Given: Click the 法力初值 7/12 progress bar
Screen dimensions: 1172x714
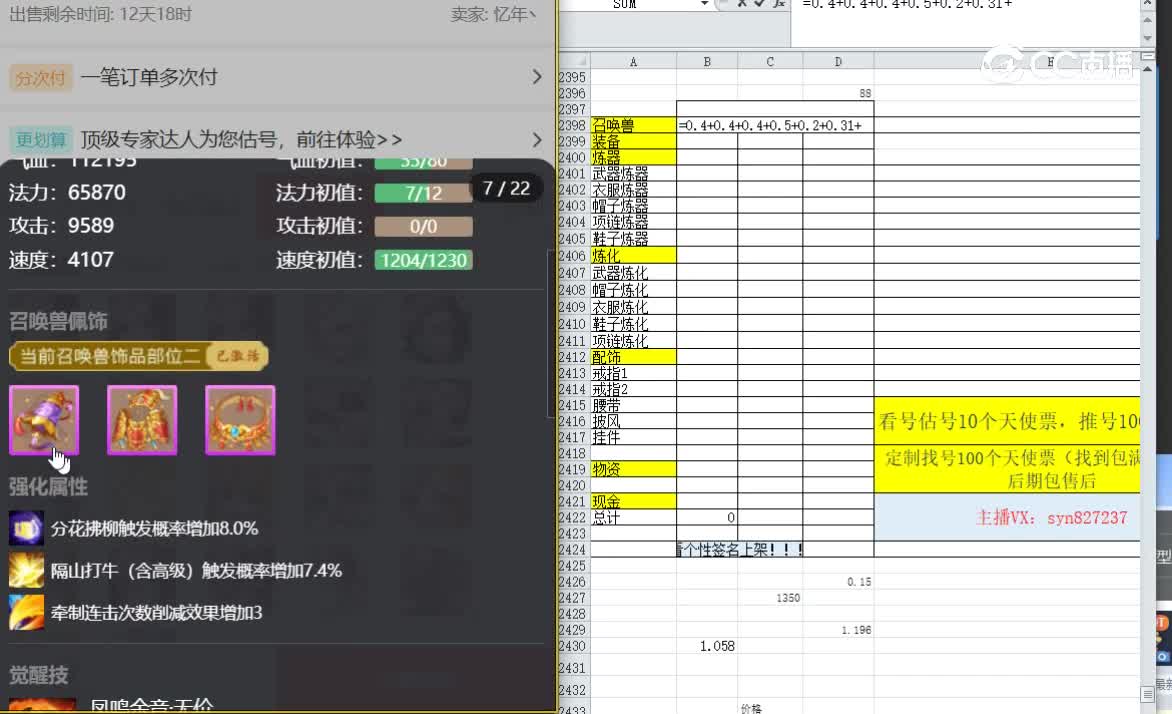Looking at the screenshot, I should click(423, 193).
